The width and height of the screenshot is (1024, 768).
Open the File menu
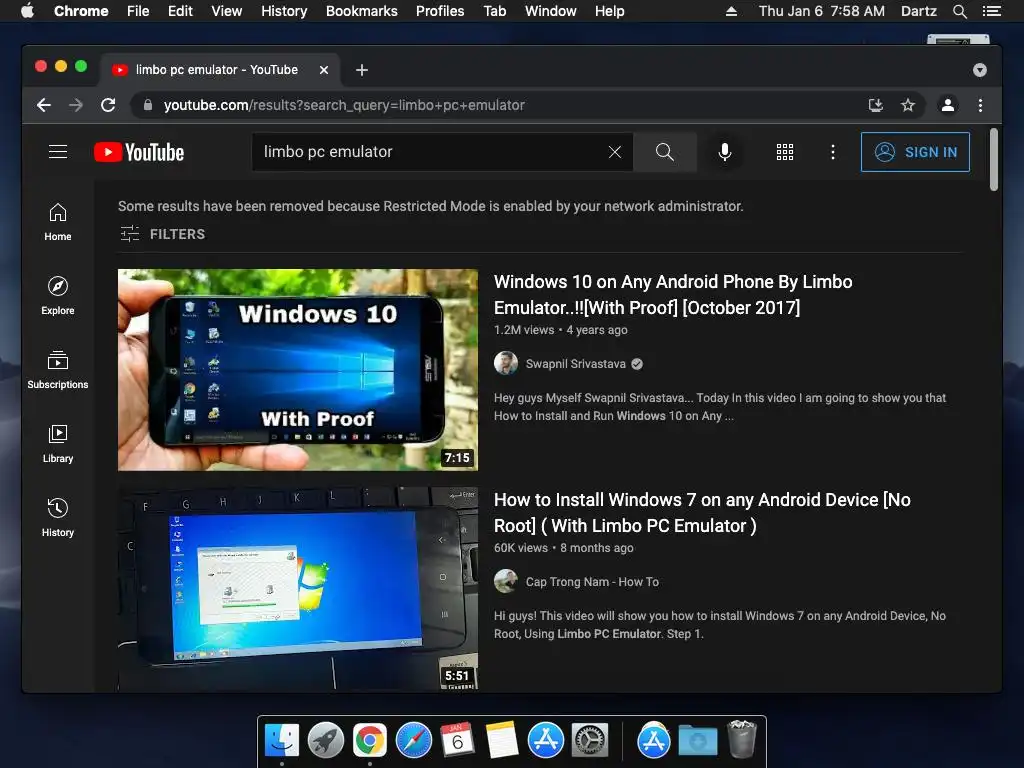pos(138,11)
